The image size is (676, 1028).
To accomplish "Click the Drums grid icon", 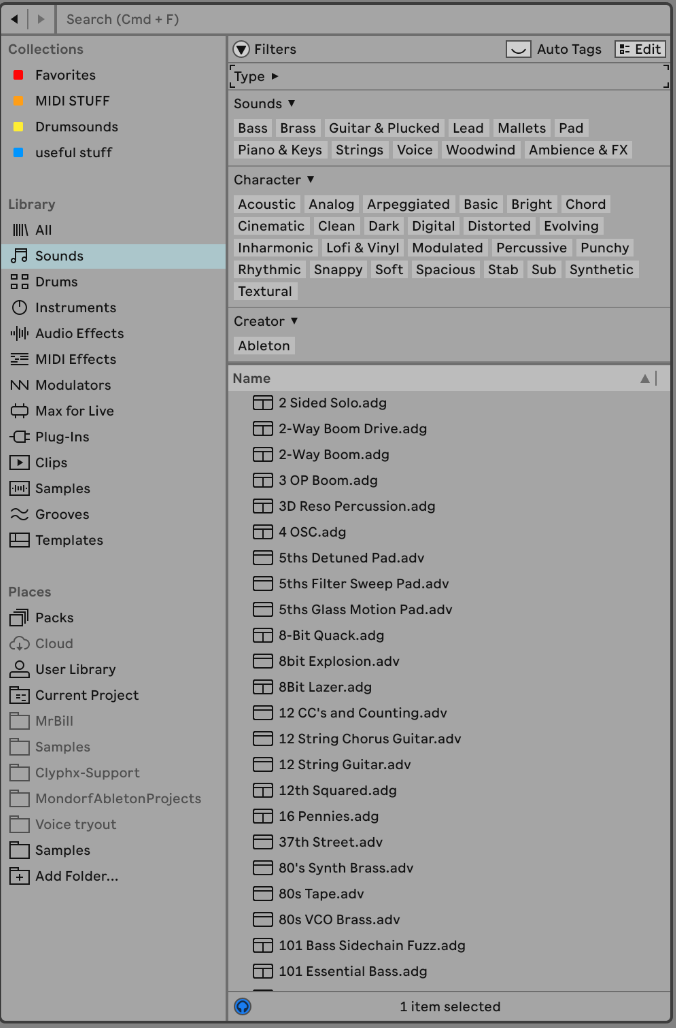I will point(19,282).
